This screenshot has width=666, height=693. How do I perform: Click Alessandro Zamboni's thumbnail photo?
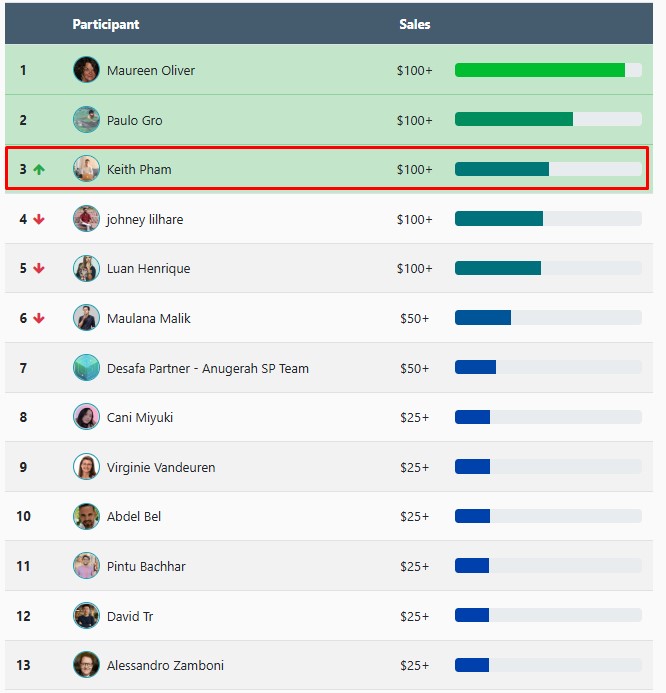(x=86, y=665)
